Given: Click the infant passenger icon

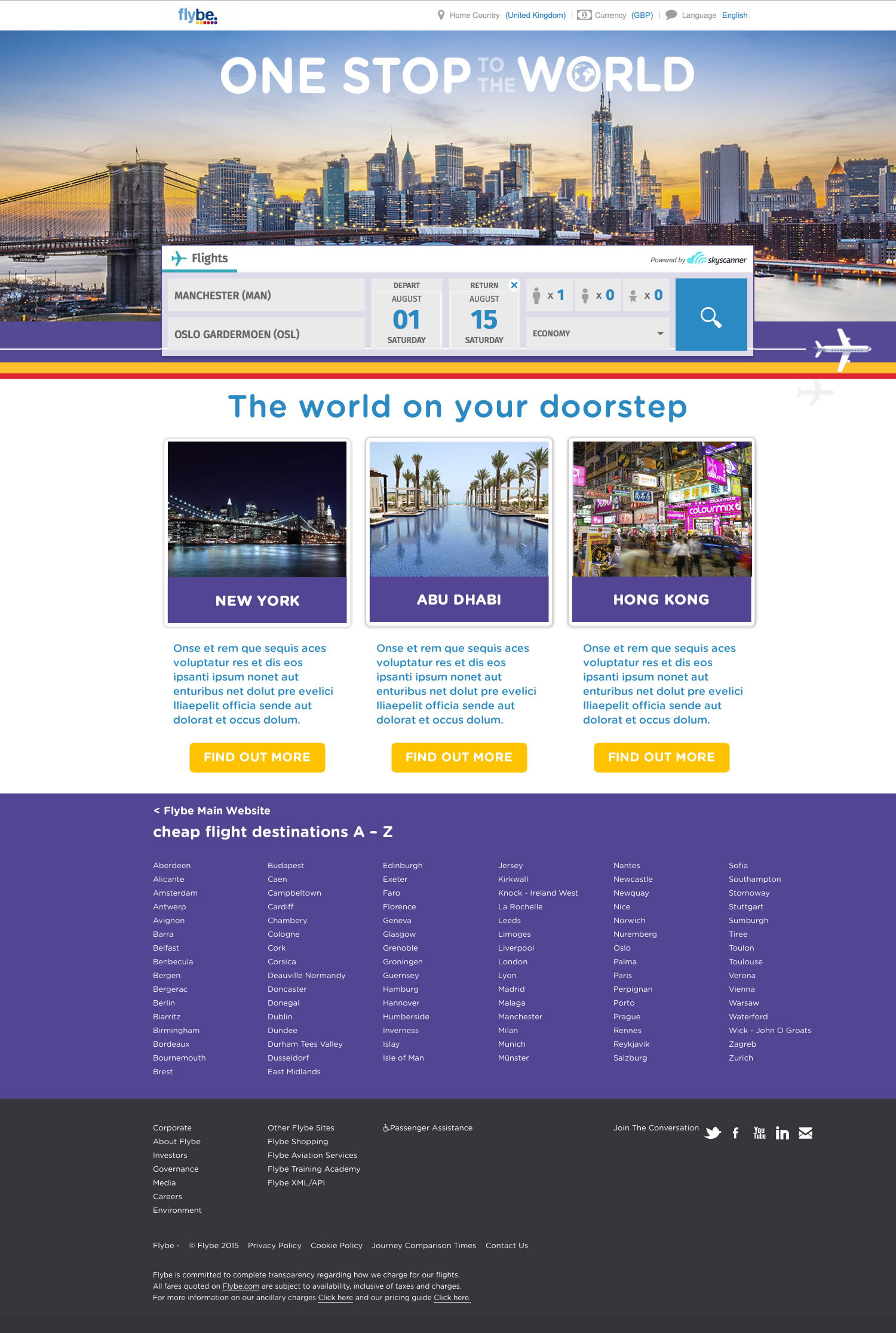Looking at the screenshot, I should [x=633, y=296].
